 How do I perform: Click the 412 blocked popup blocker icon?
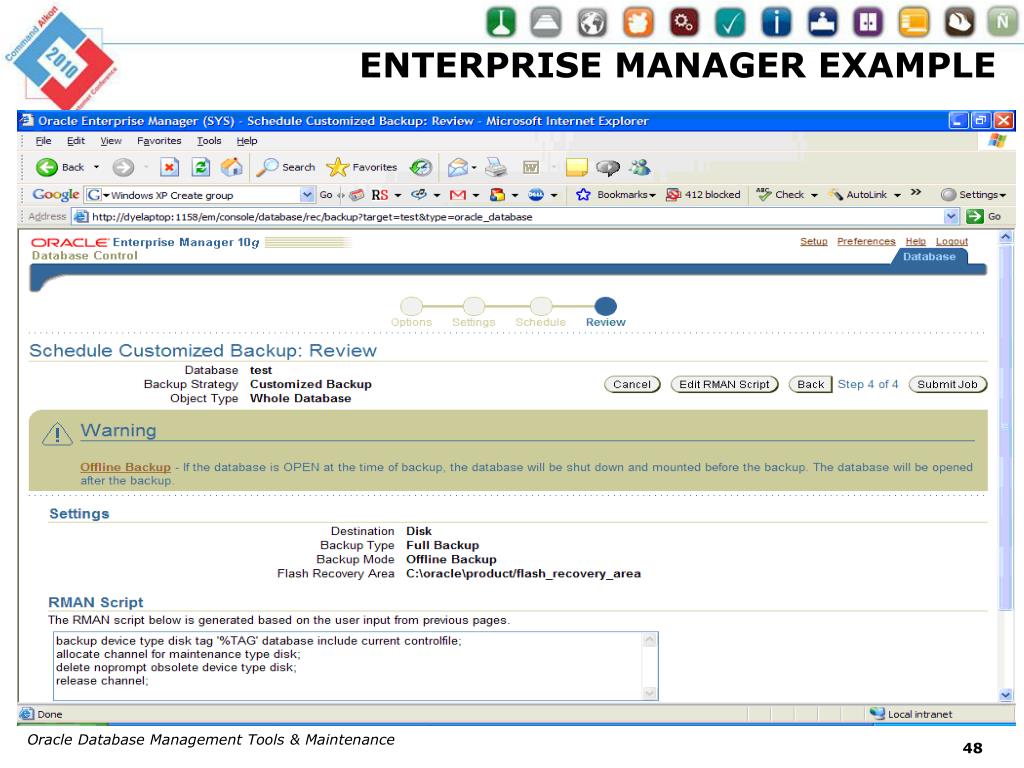click(x=673, y=195)
